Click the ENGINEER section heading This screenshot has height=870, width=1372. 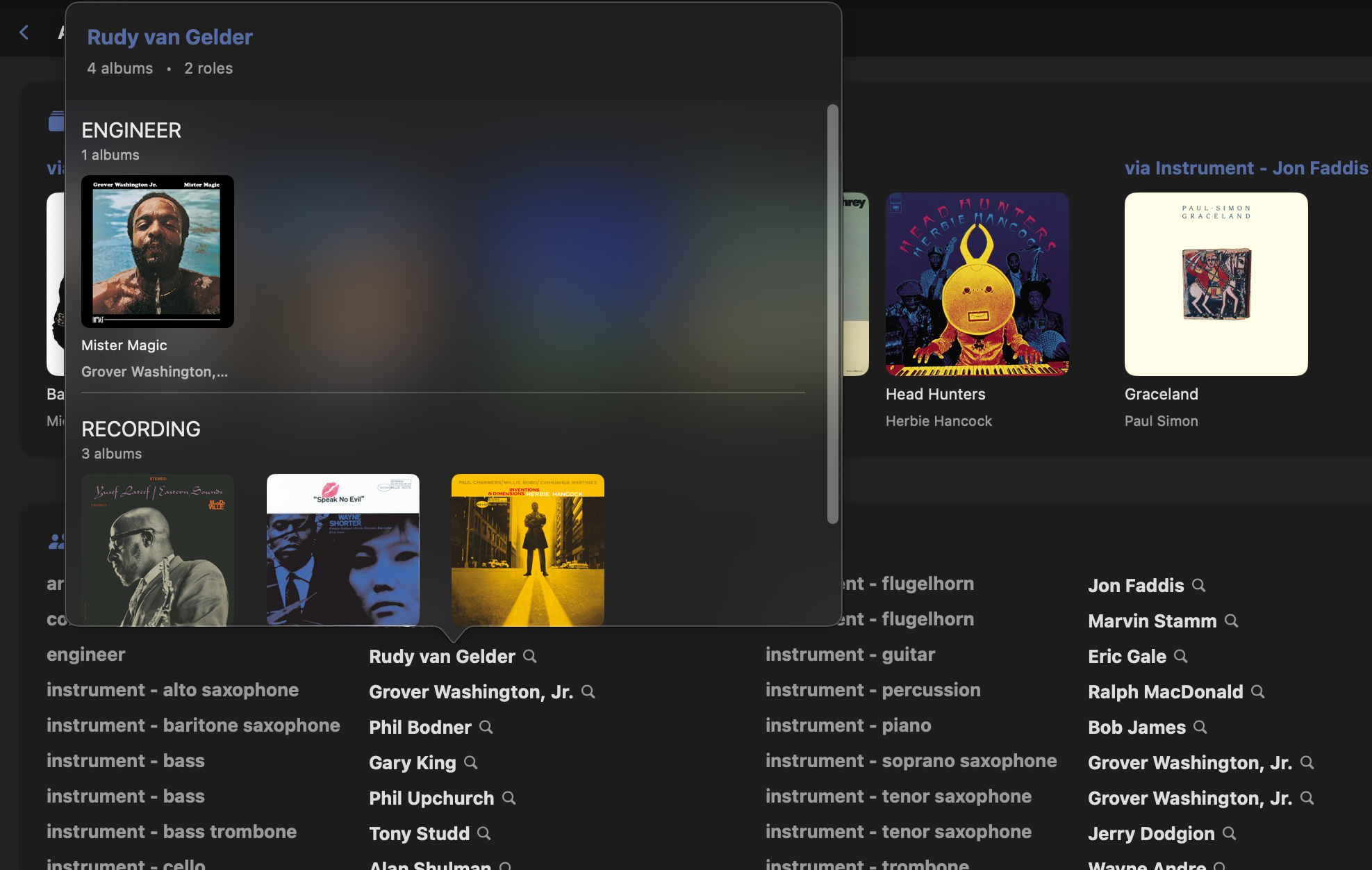[x=131, y=130]
